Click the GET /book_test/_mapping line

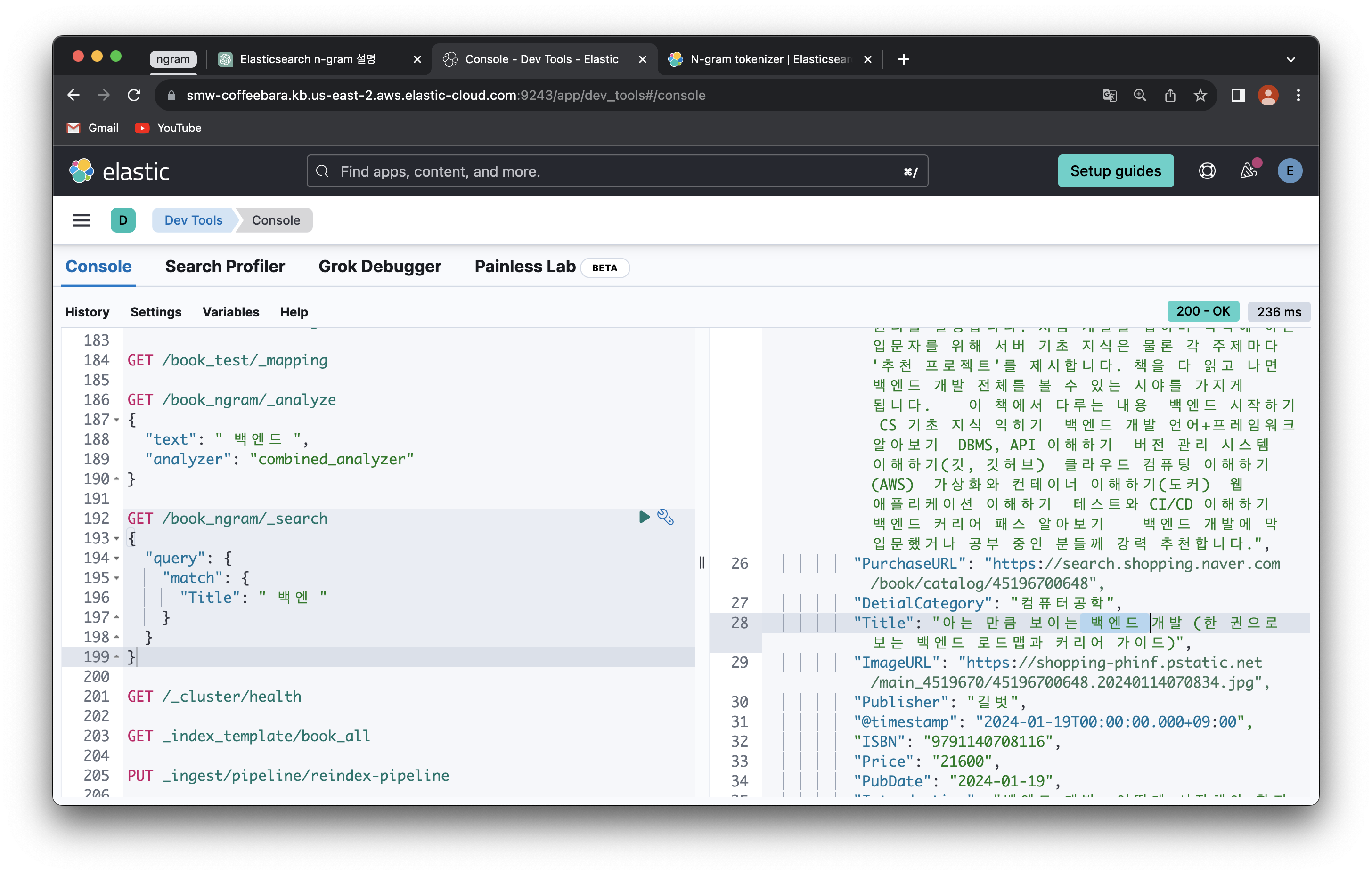tap(228, 361)
